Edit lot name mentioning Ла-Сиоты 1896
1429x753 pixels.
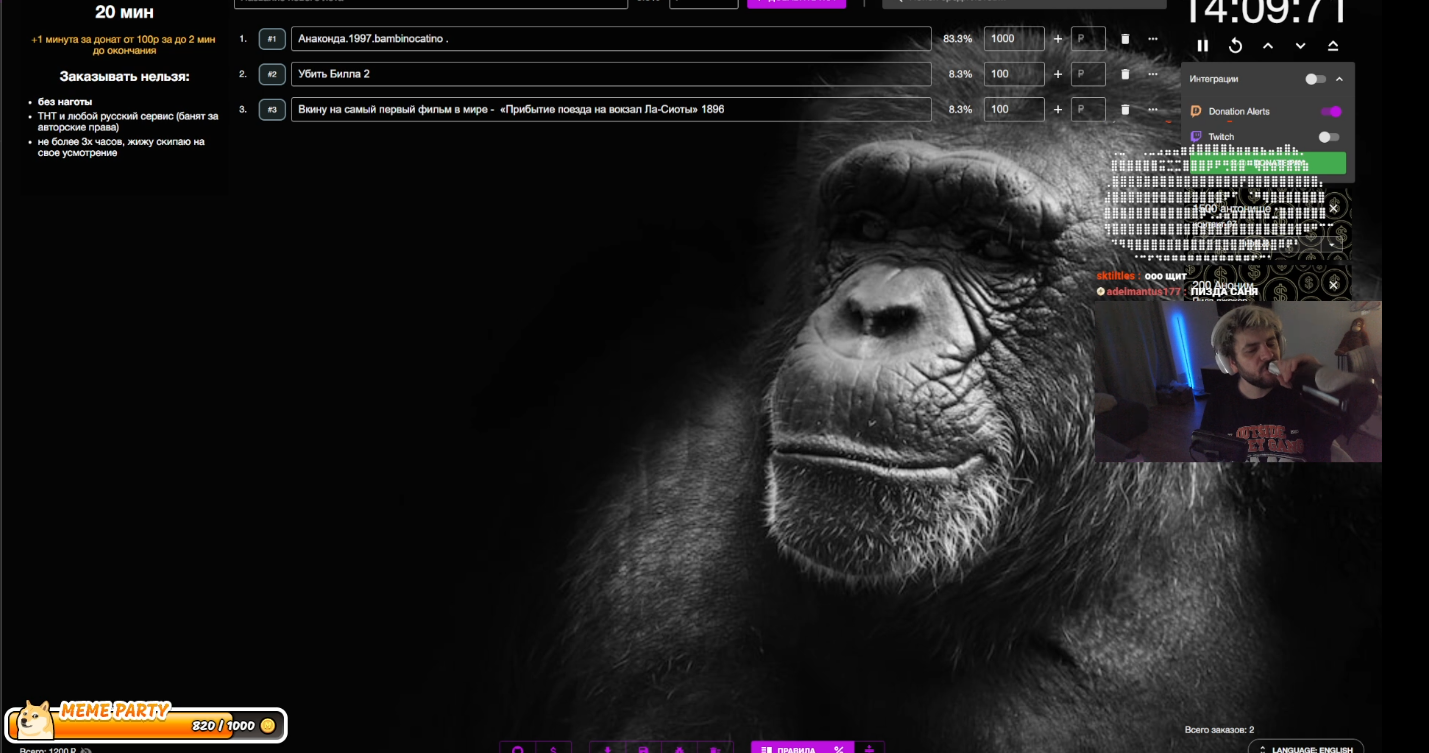click(x=611, y=109)
